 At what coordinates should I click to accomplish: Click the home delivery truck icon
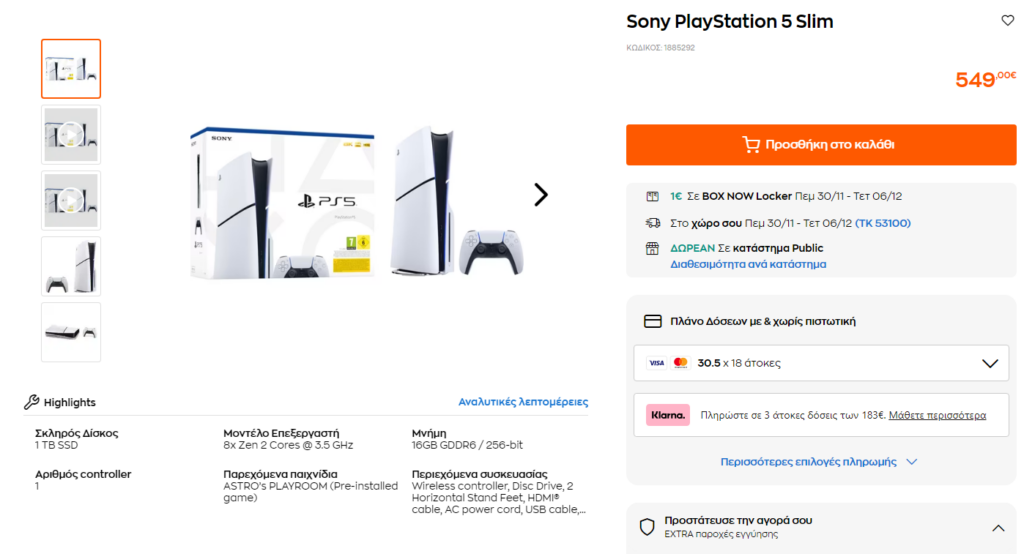653,223
